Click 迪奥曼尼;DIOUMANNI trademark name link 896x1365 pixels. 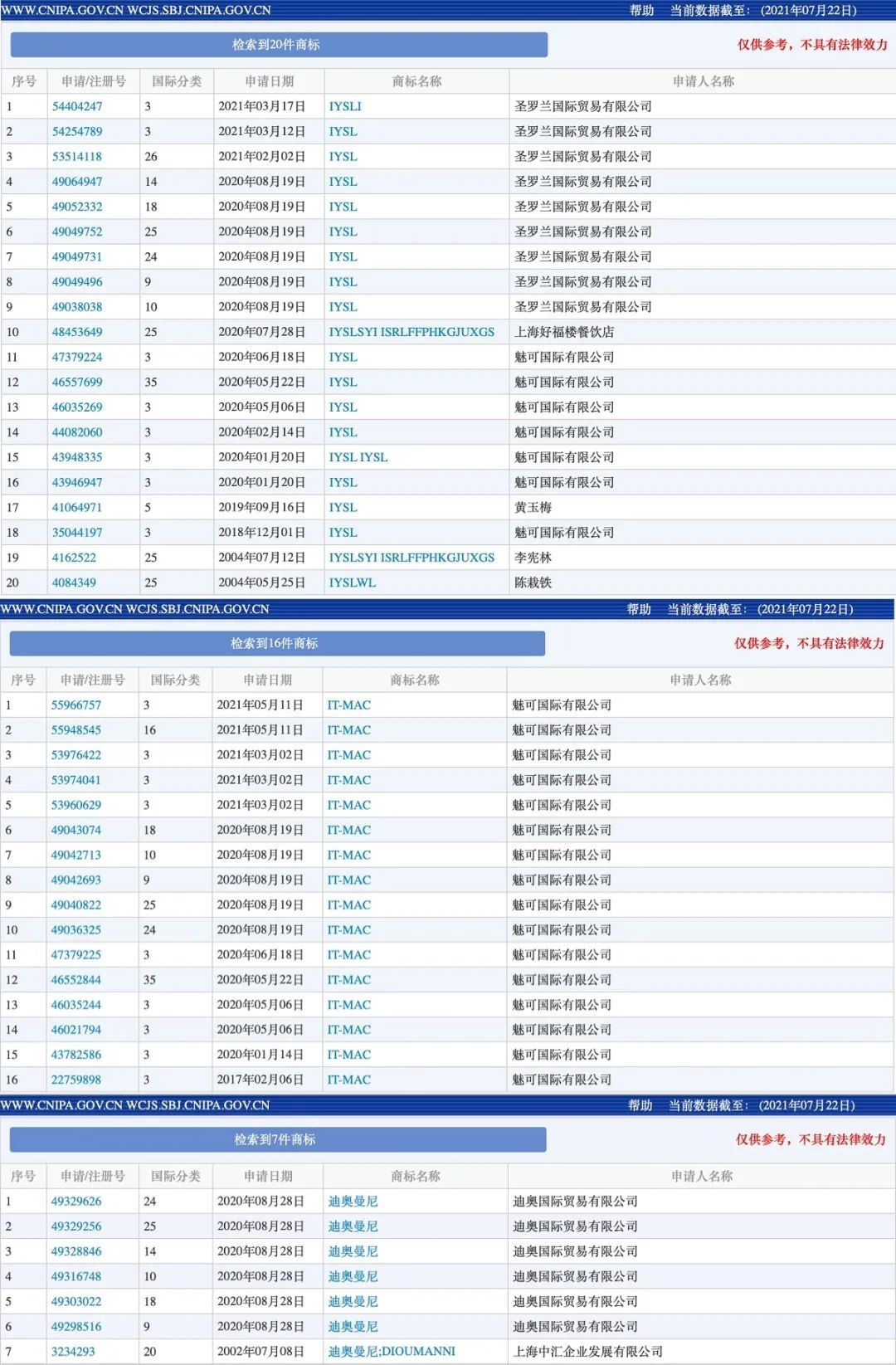[392, 1351]
